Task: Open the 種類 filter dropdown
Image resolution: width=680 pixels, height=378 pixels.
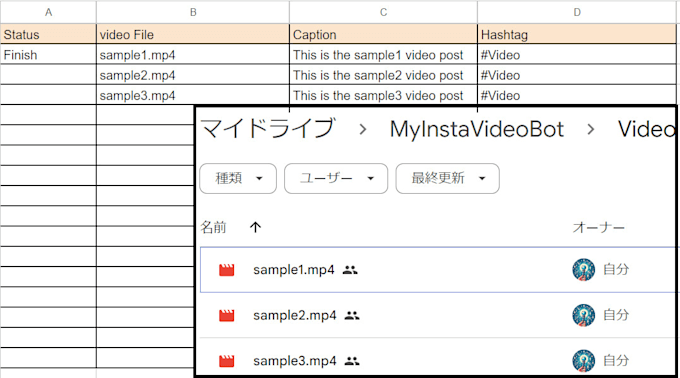Action: pyautogui.click(x=238, y=178)
